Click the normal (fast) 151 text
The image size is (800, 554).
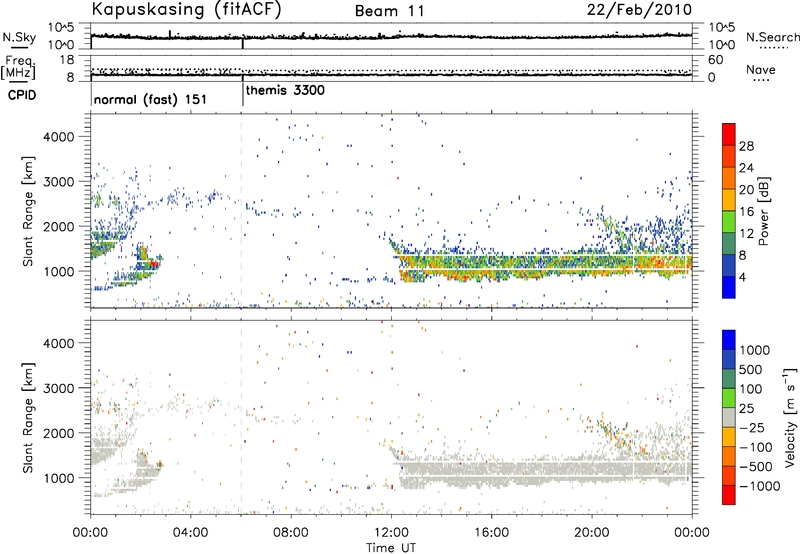151,99
